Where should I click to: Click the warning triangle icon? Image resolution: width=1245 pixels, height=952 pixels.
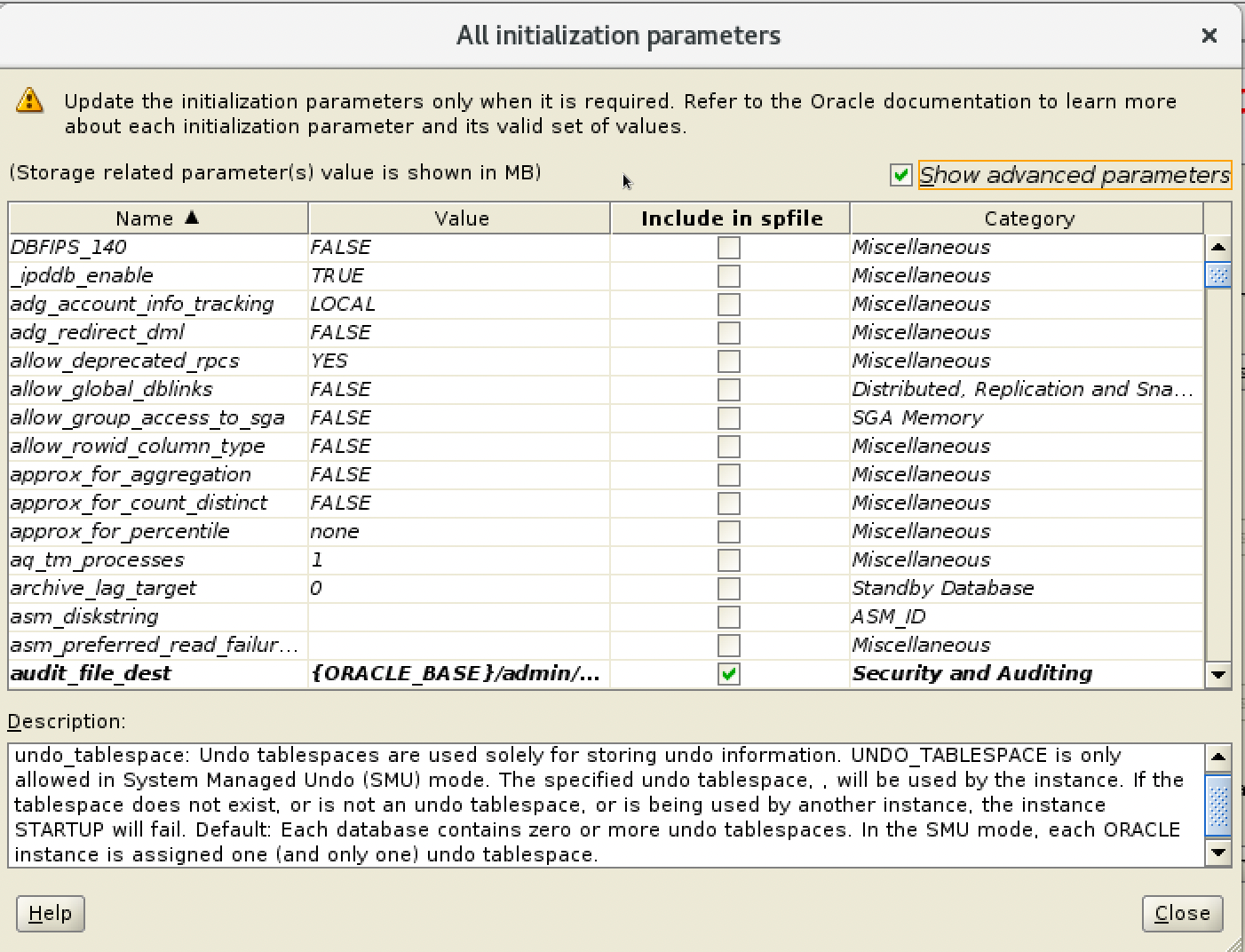30,100
